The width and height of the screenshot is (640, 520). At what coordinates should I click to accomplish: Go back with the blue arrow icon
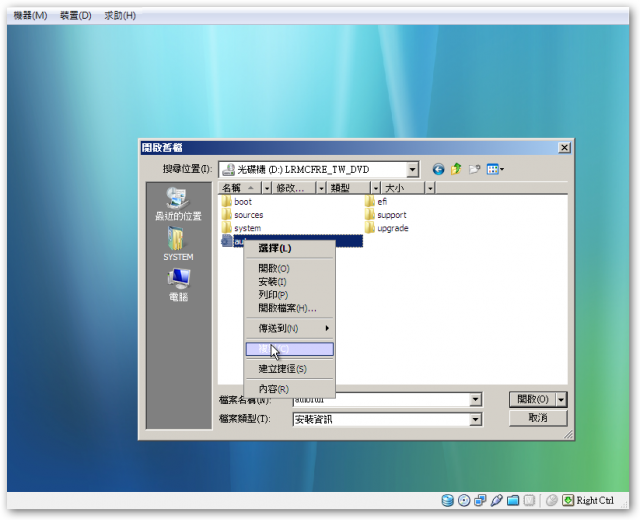pos(438,169)
